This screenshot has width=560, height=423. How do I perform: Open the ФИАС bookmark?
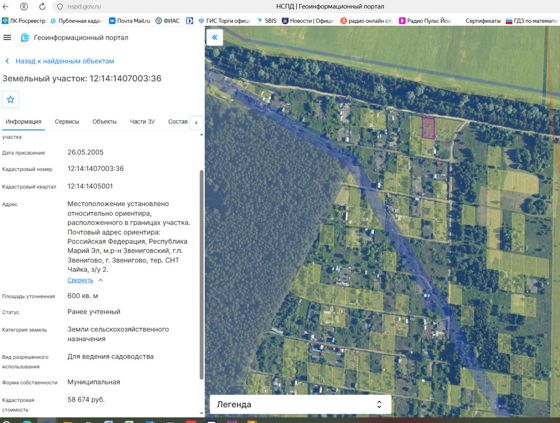168,21
